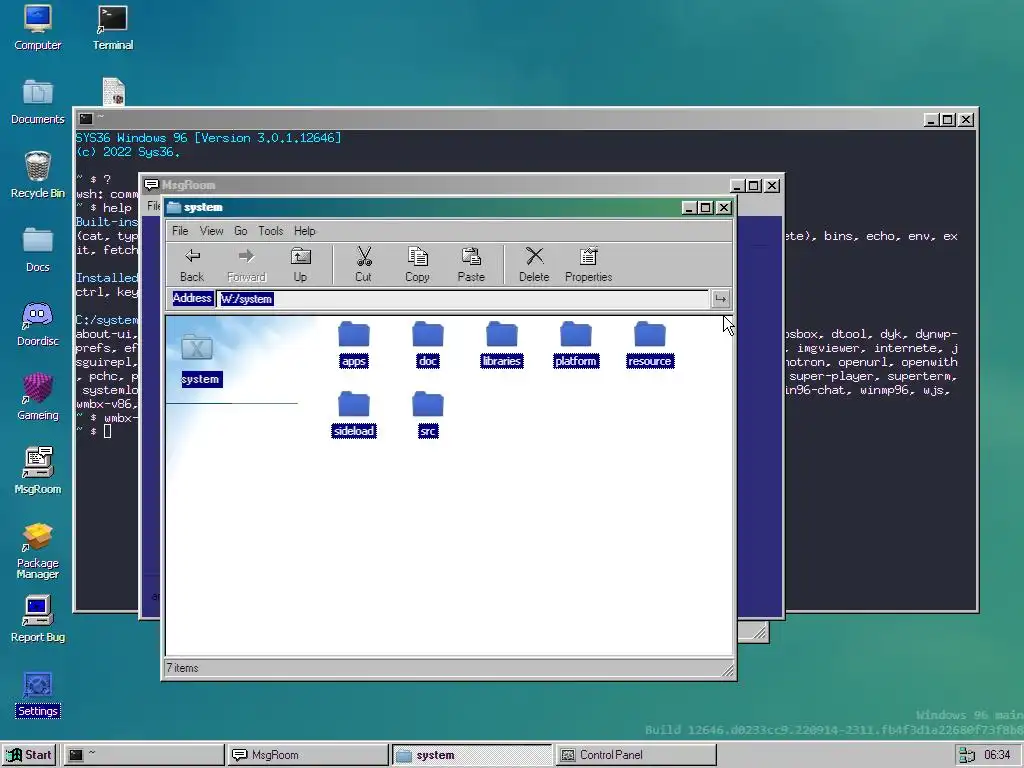1024x768 pixels.
Task: Click the desktop document file icon
Action: (114, 91)
